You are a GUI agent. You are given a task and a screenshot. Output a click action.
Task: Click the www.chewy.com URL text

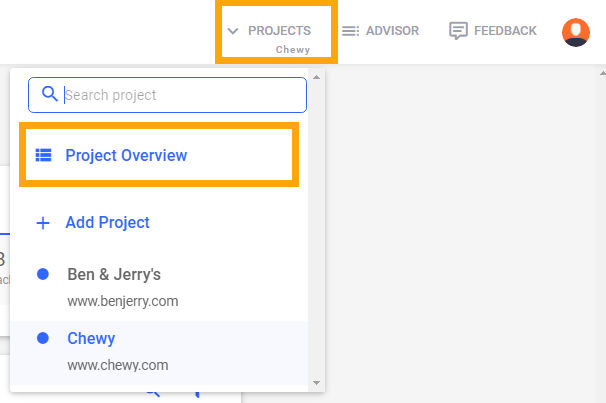point(118,365)
